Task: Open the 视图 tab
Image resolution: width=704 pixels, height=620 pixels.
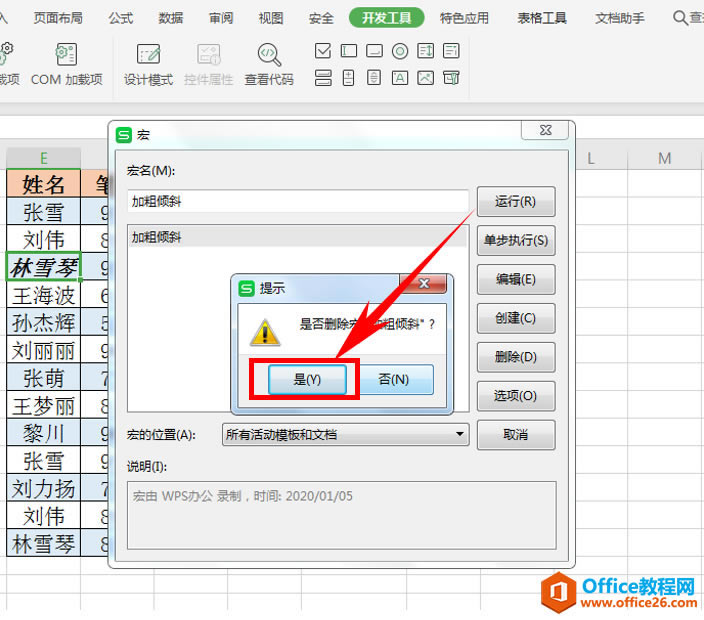Action: tap(271, 18)
